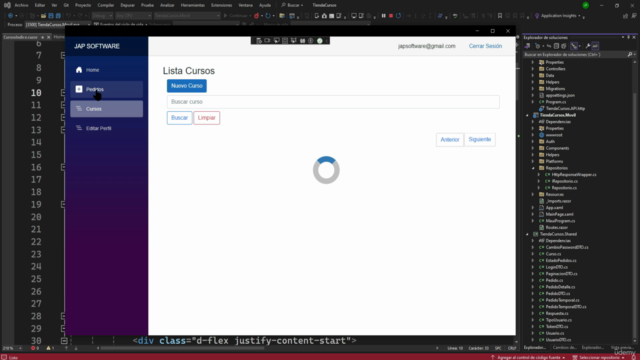Pause debugging with the pause icon
The height and width of the screenshot is (360, 640).
[384, 16]
